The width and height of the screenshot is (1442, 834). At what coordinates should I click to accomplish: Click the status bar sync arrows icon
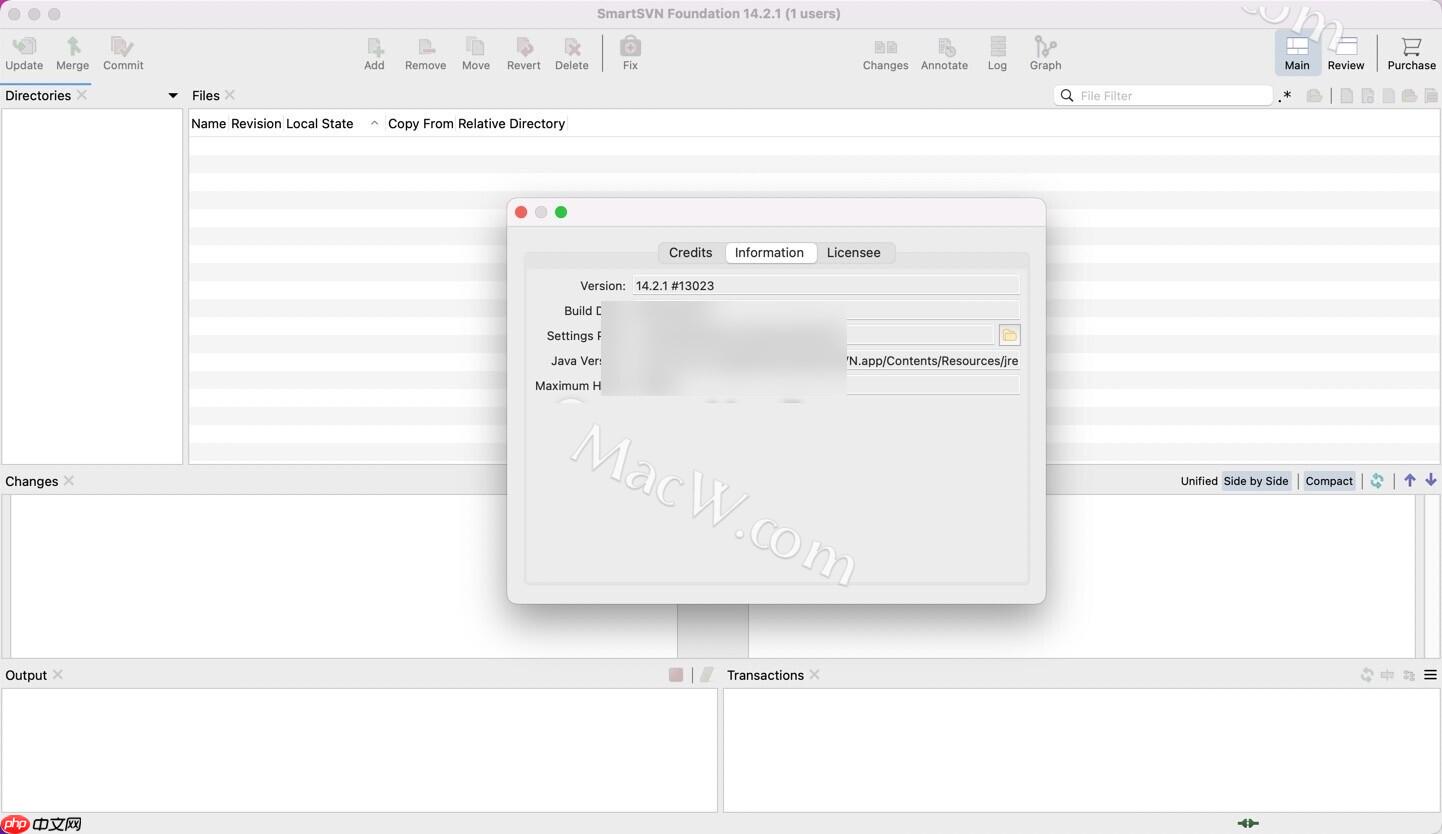(1248, 824)
